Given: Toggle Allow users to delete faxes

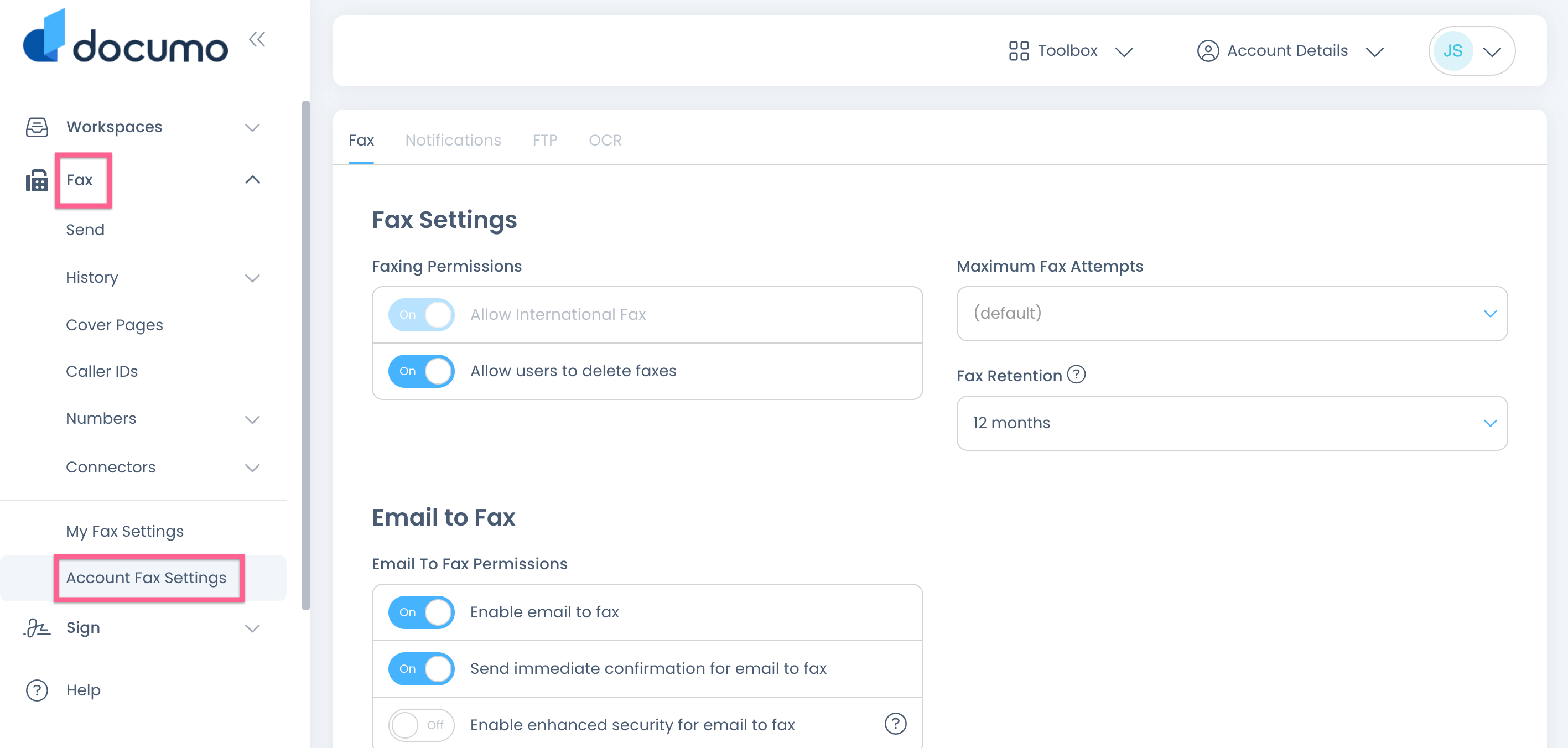Looking at the screenshot, I should click(421, 371).
